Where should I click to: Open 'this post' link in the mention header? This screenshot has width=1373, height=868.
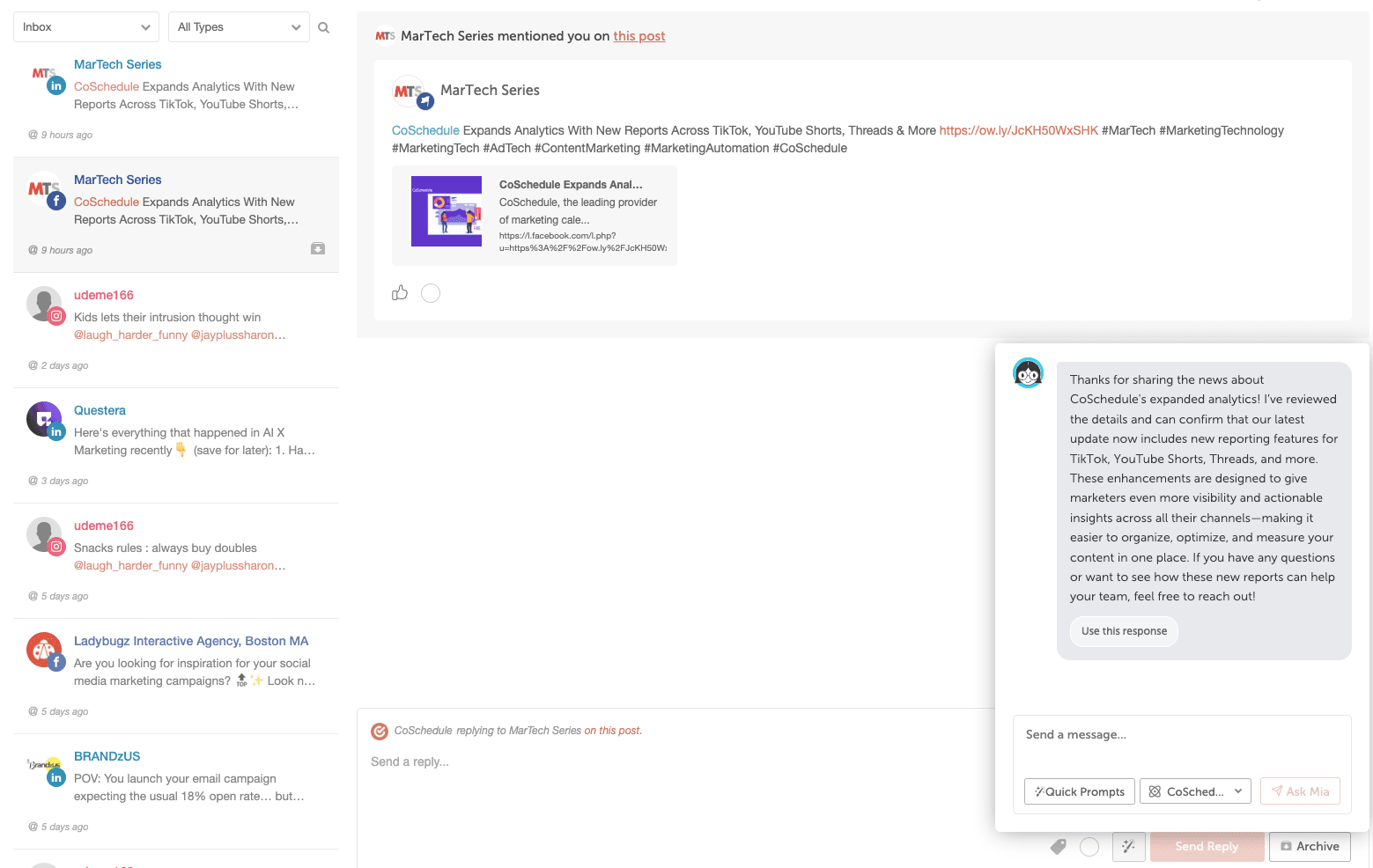[x=639, y=36]
